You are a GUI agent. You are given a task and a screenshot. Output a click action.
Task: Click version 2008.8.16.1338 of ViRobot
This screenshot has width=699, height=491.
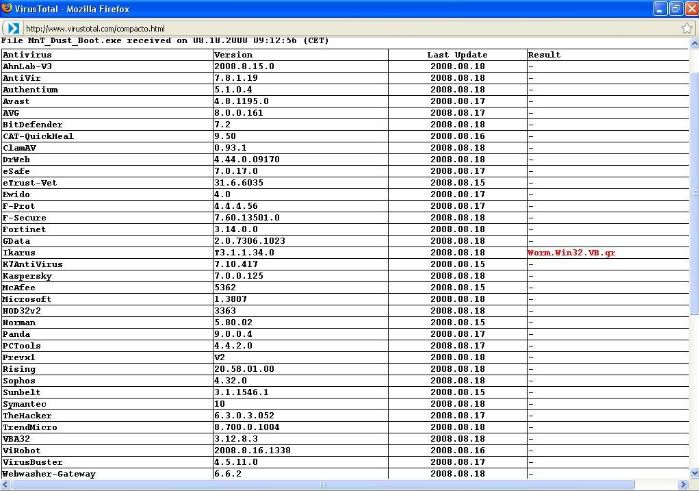click(252, 450)
